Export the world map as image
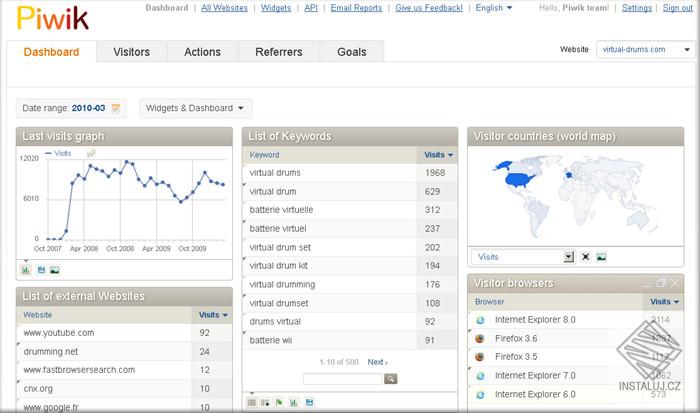The height and width of the screenshot is (413, 700). coord(601,257)
